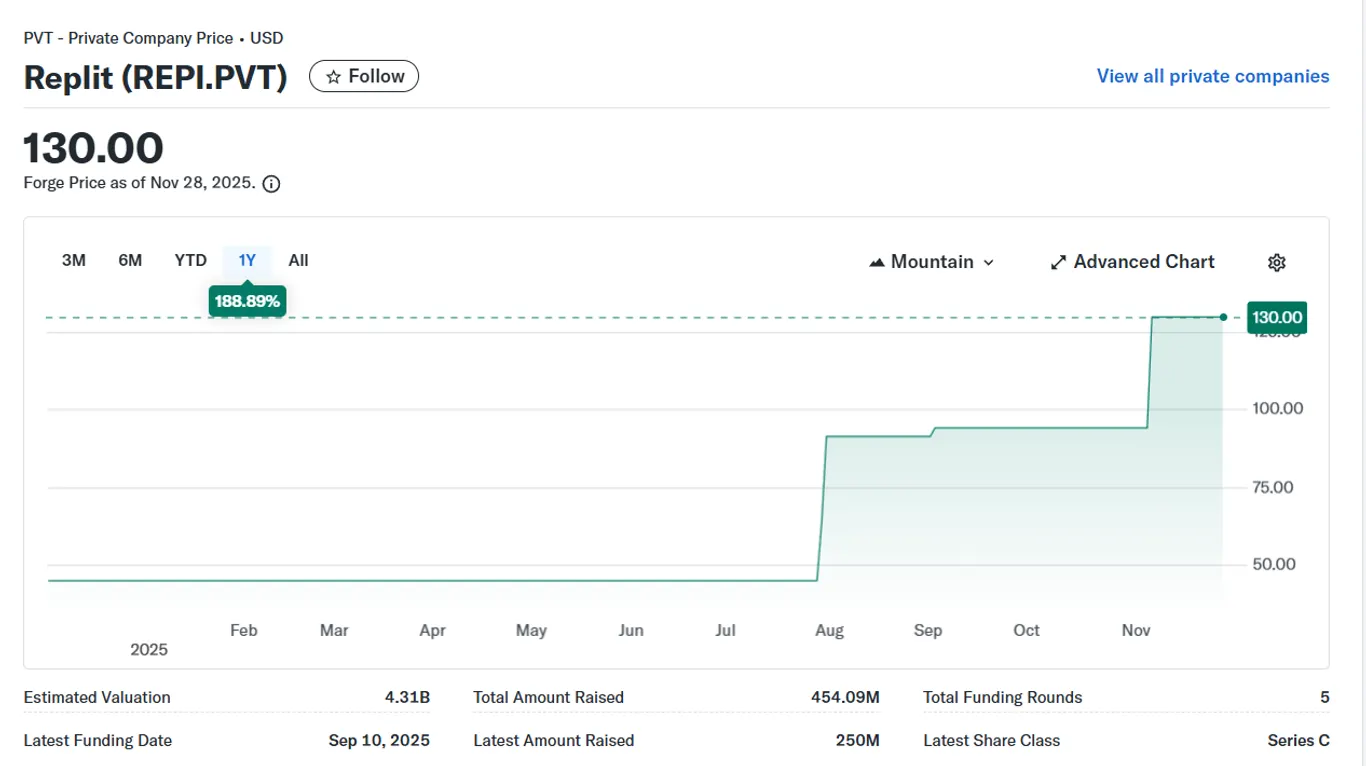Show the All time range

pyautogui.click(x=298, y=261)
